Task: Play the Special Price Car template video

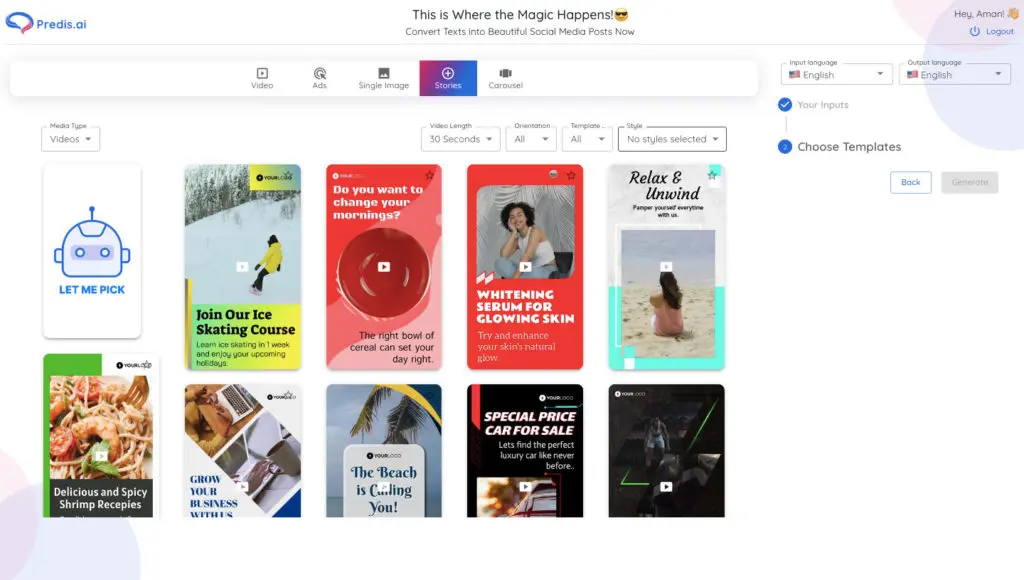Action: pos(525,487)
